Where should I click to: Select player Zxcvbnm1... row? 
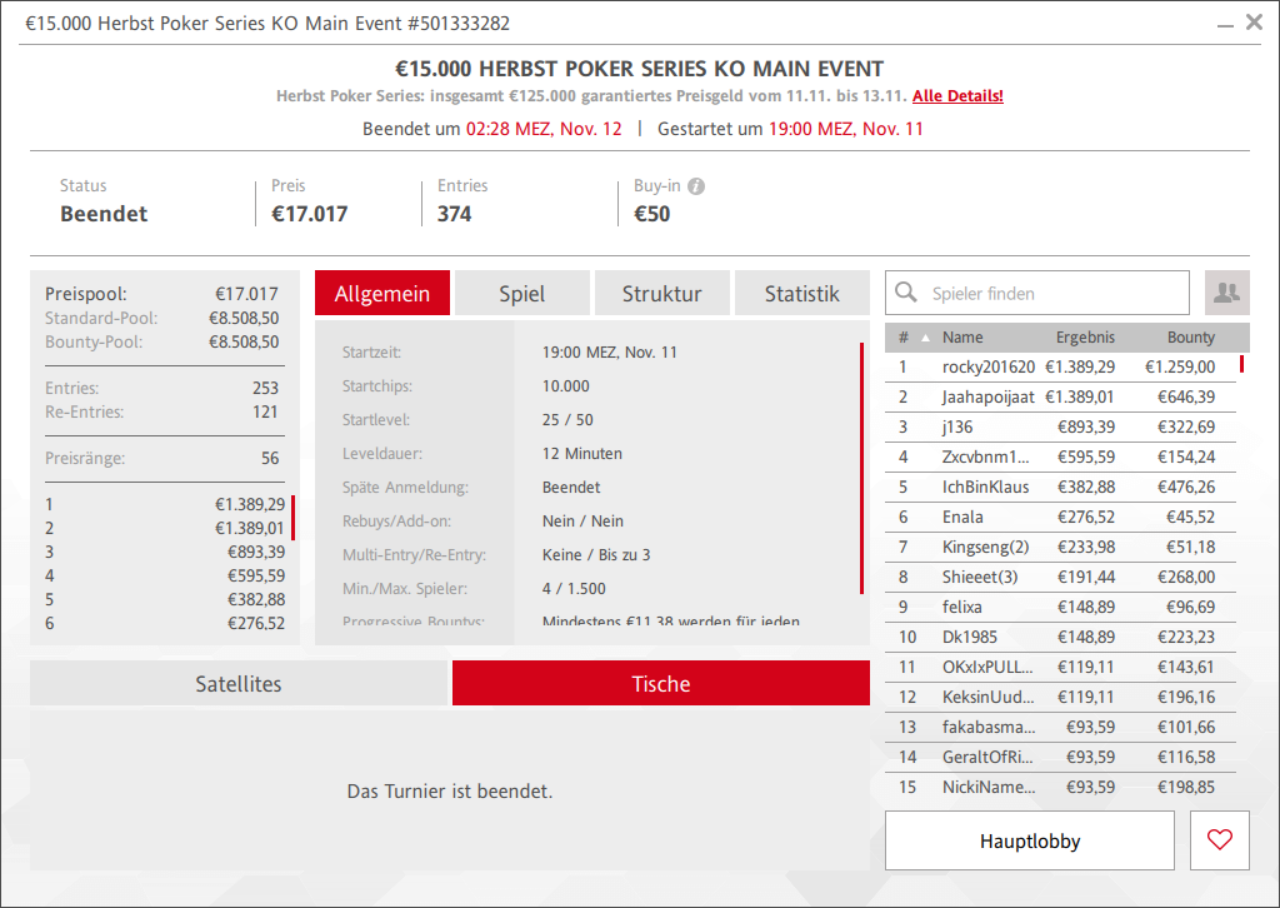pos(1060,457)
